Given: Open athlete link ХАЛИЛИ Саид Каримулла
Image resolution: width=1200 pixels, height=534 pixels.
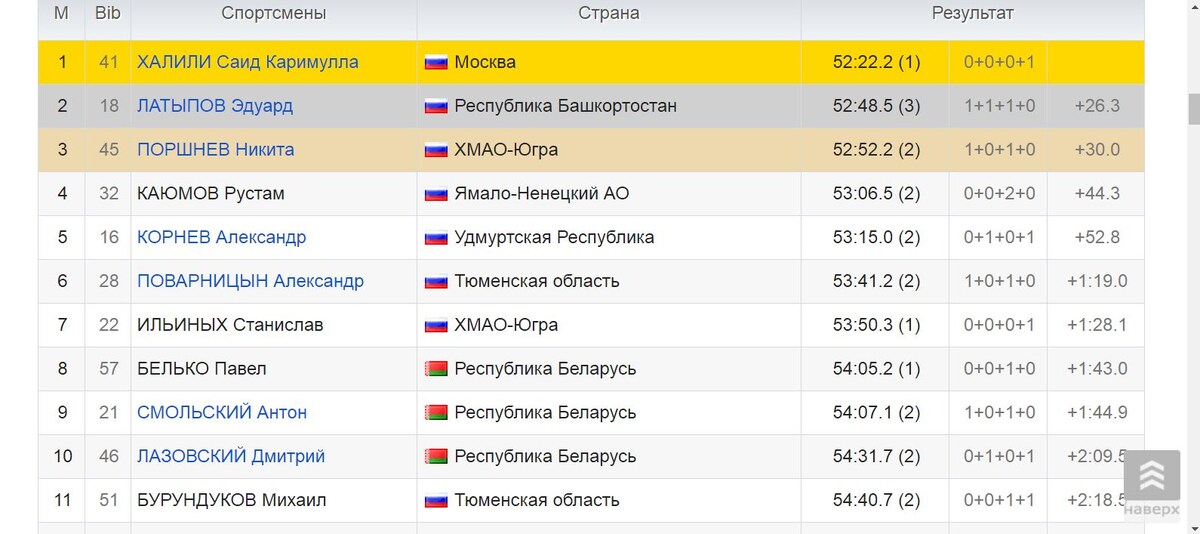Looking at the screenshot, I should point(248,62).
